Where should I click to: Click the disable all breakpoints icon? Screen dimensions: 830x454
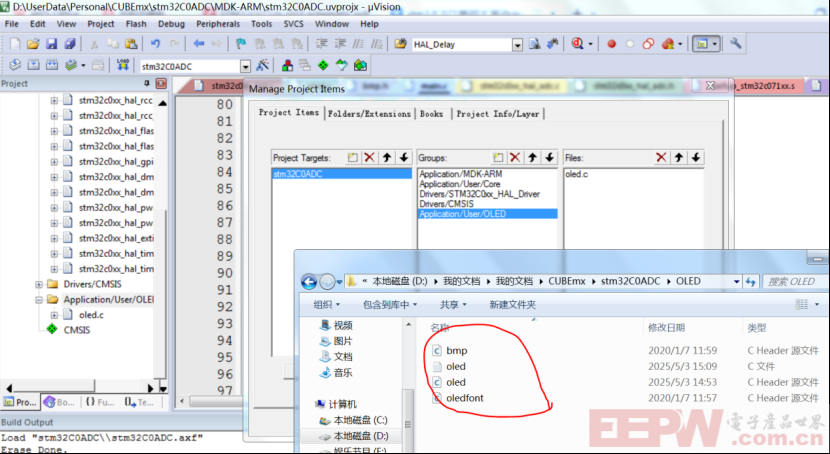tap(648, 44)
